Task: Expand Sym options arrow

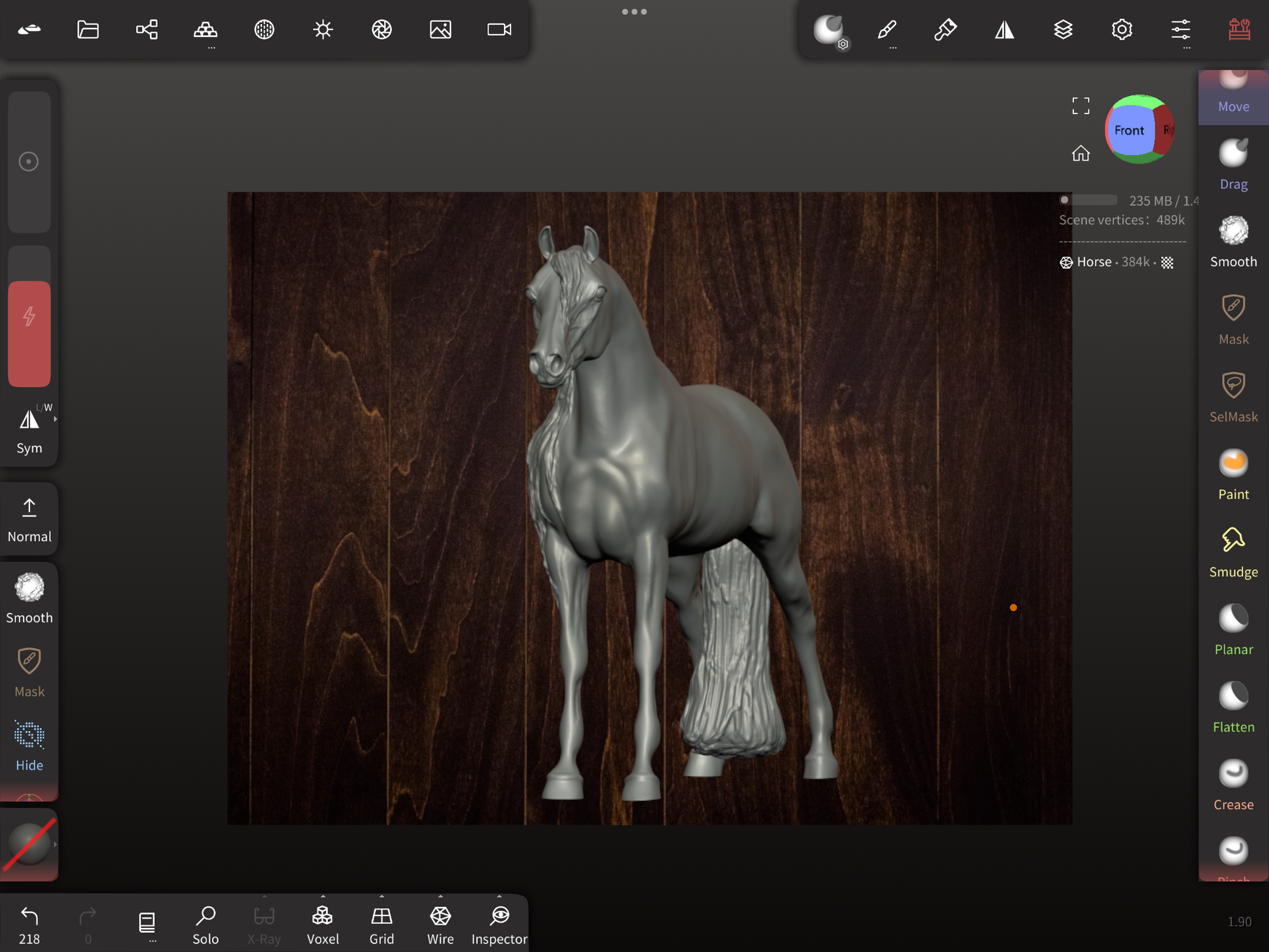Action: (x=55, y=419)
